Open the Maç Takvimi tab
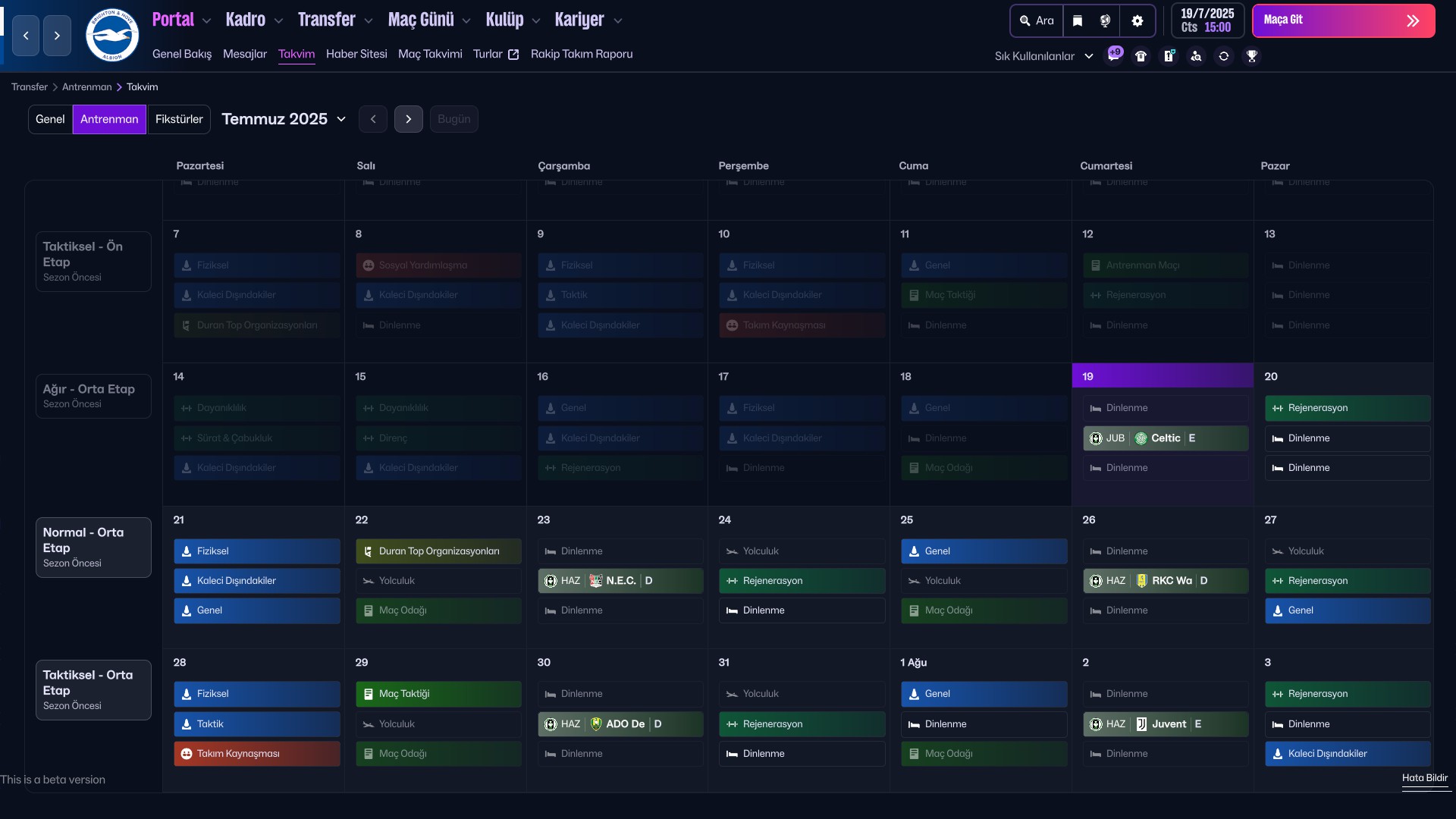The image size is (1456, 819). click(x=429, y=54)
